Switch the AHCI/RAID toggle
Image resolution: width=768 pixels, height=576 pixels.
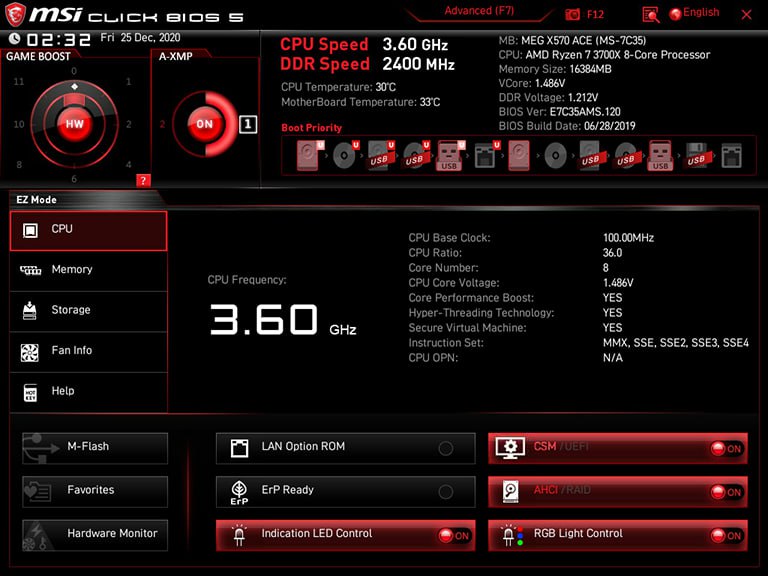tap(726, 492)
